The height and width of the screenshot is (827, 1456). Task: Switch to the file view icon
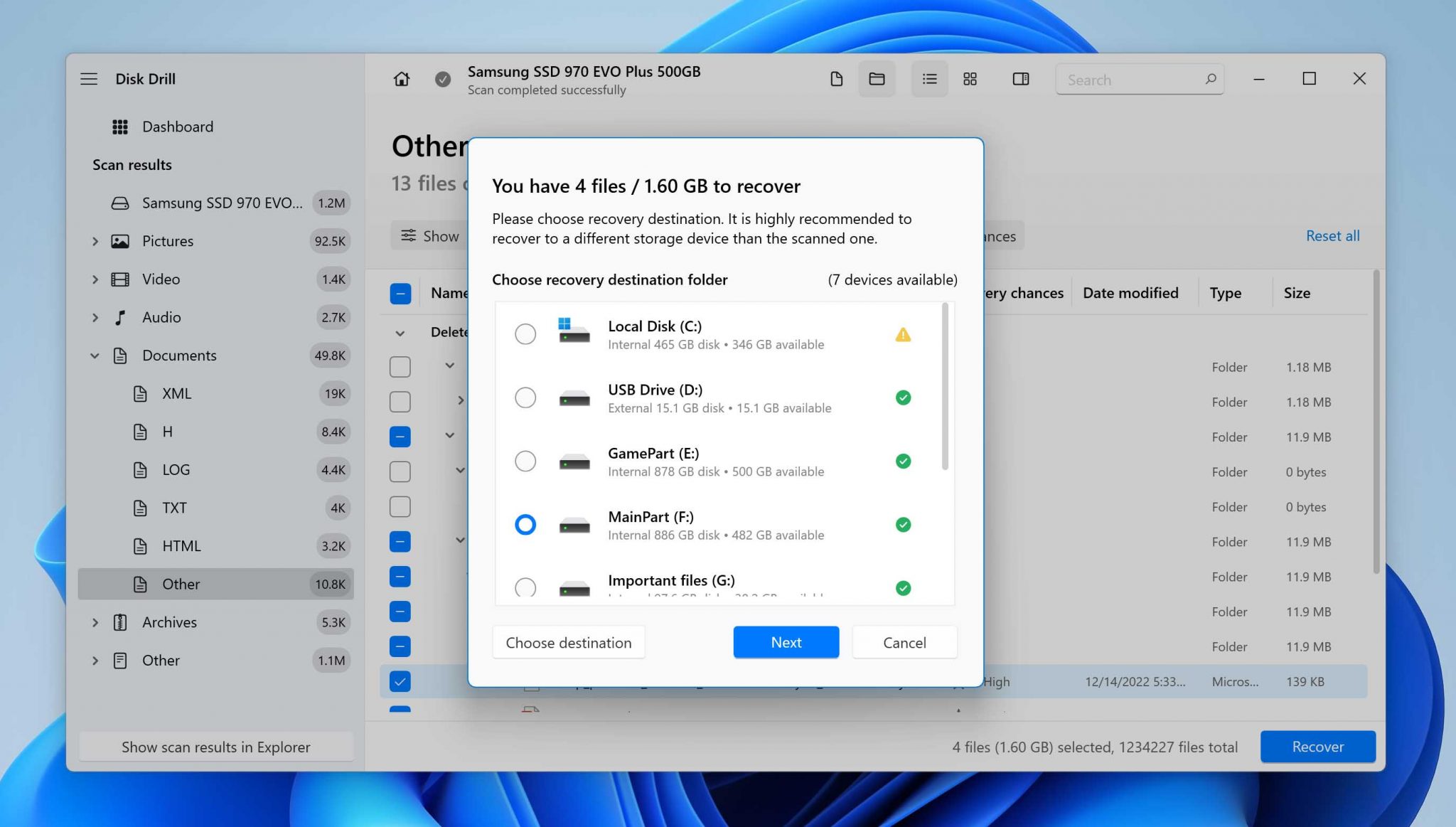pos(836,79)
